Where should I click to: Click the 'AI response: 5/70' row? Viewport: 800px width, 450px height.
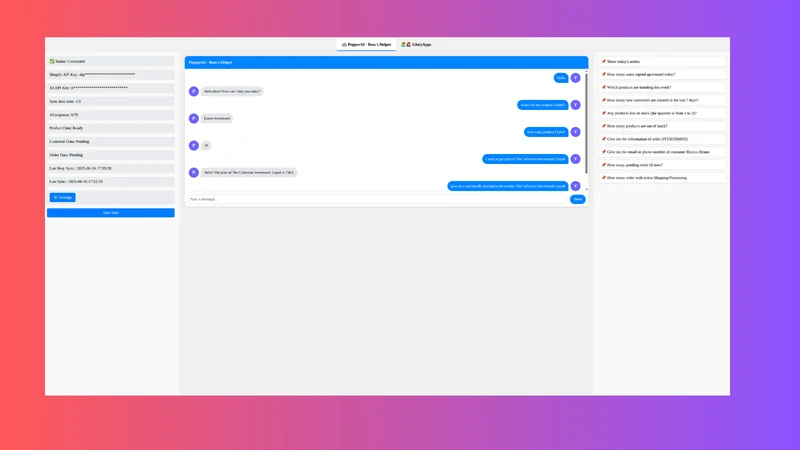click(x=111, y=115)
